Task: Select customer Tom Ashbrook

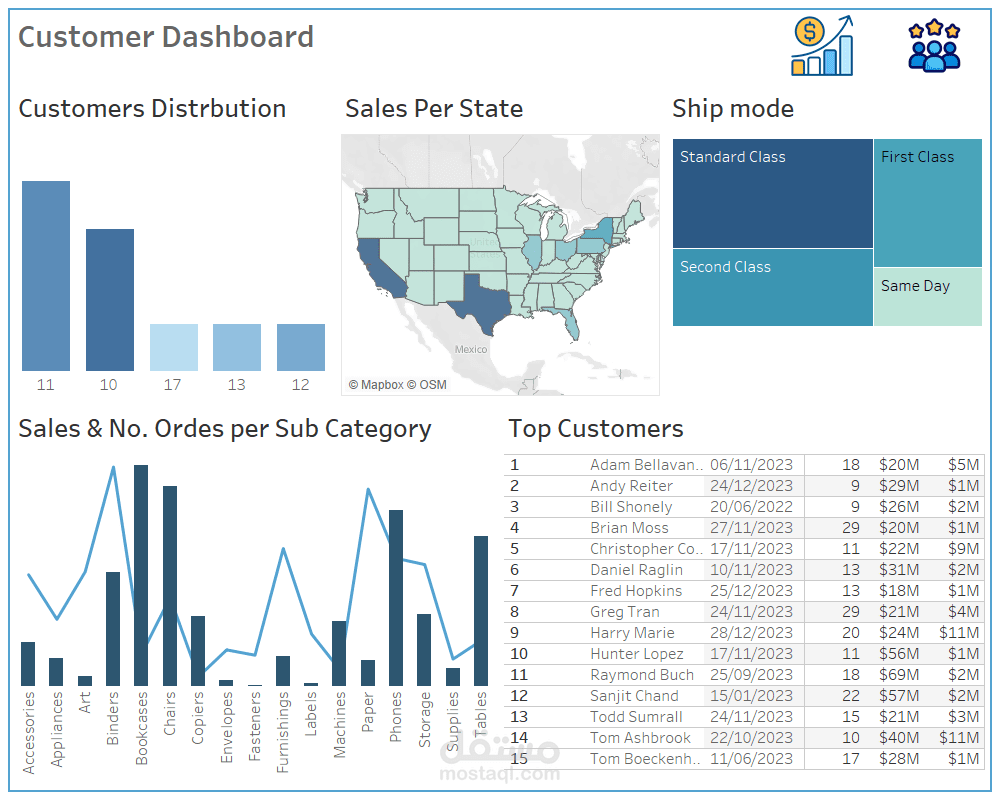Action: 640,738
